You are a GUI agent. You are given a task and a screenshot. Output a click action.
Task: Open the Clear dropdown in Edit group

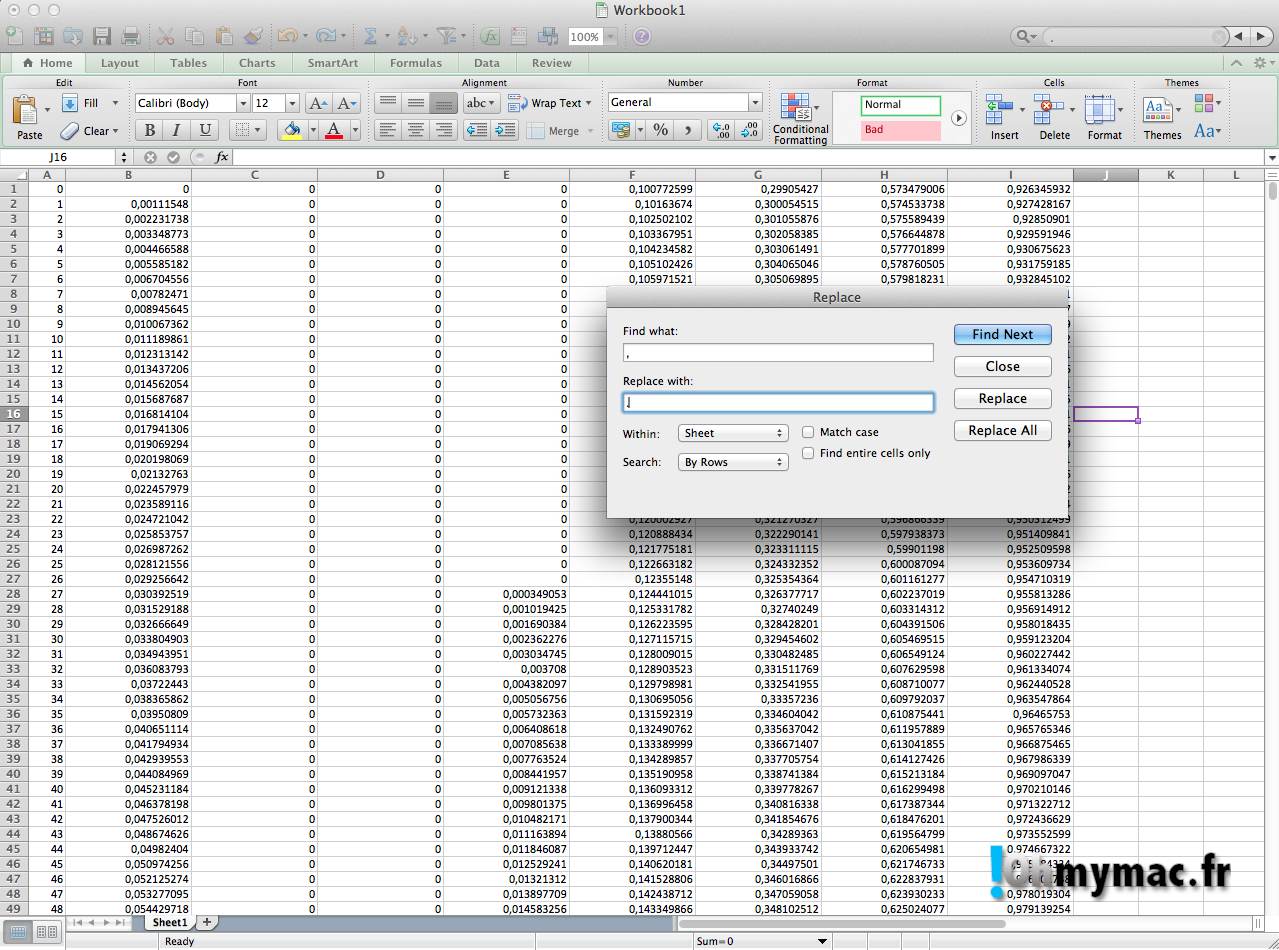[115, 131]
